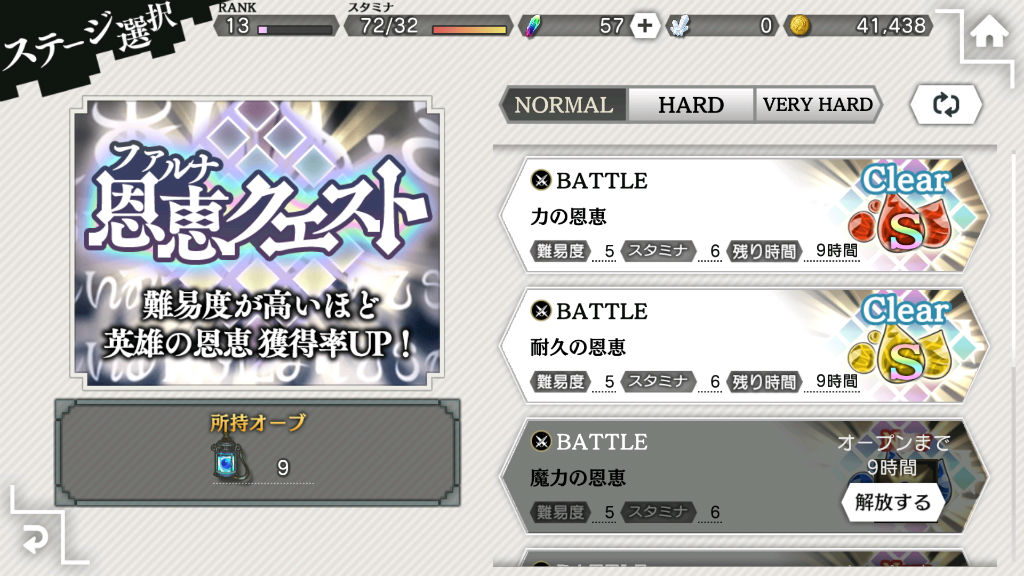Tap the gold coin icon
1024x576 pixels.
[x=800, y=26]
